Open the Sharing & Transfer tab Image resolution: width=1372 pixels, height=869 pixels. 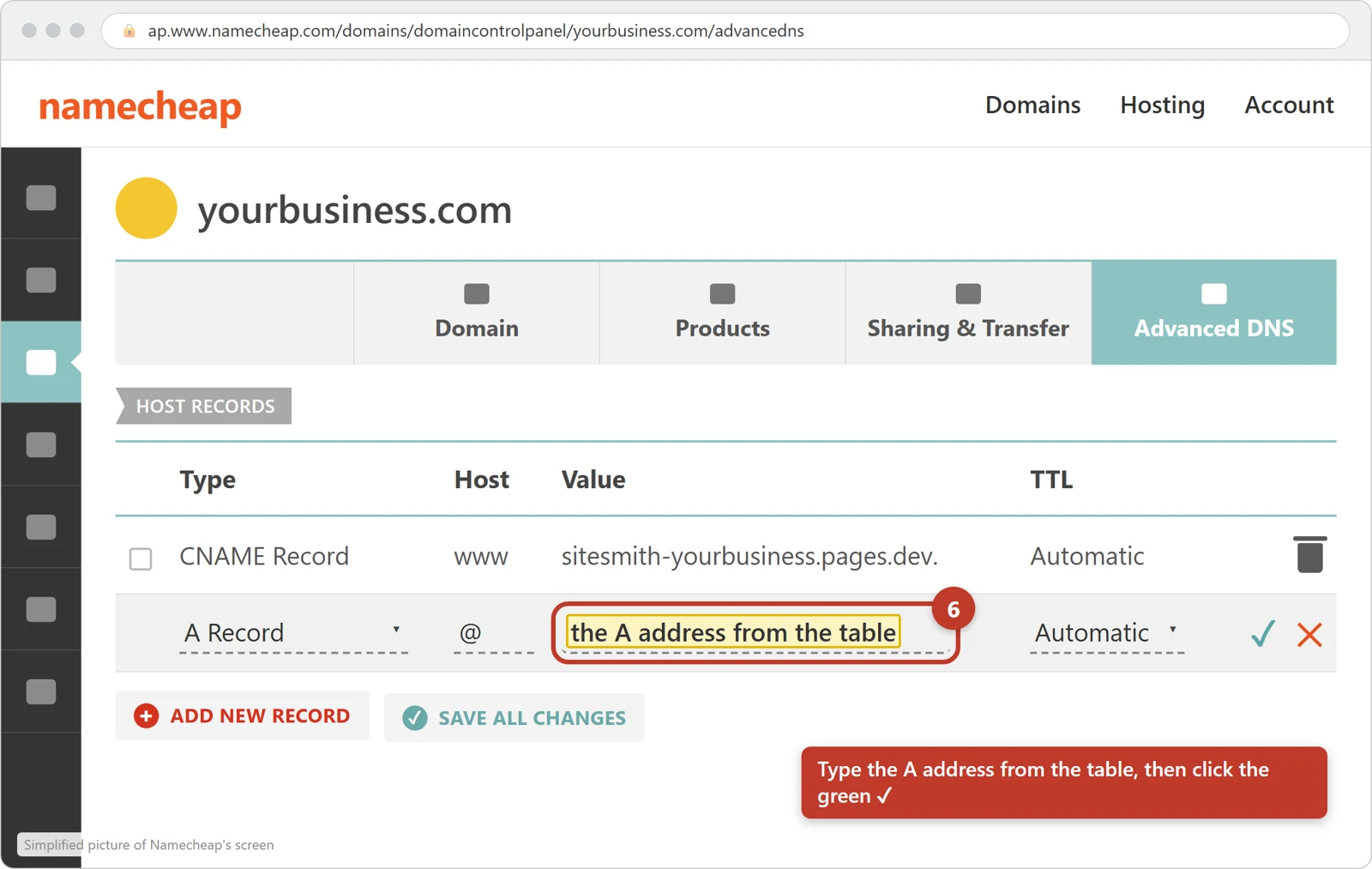968,313
